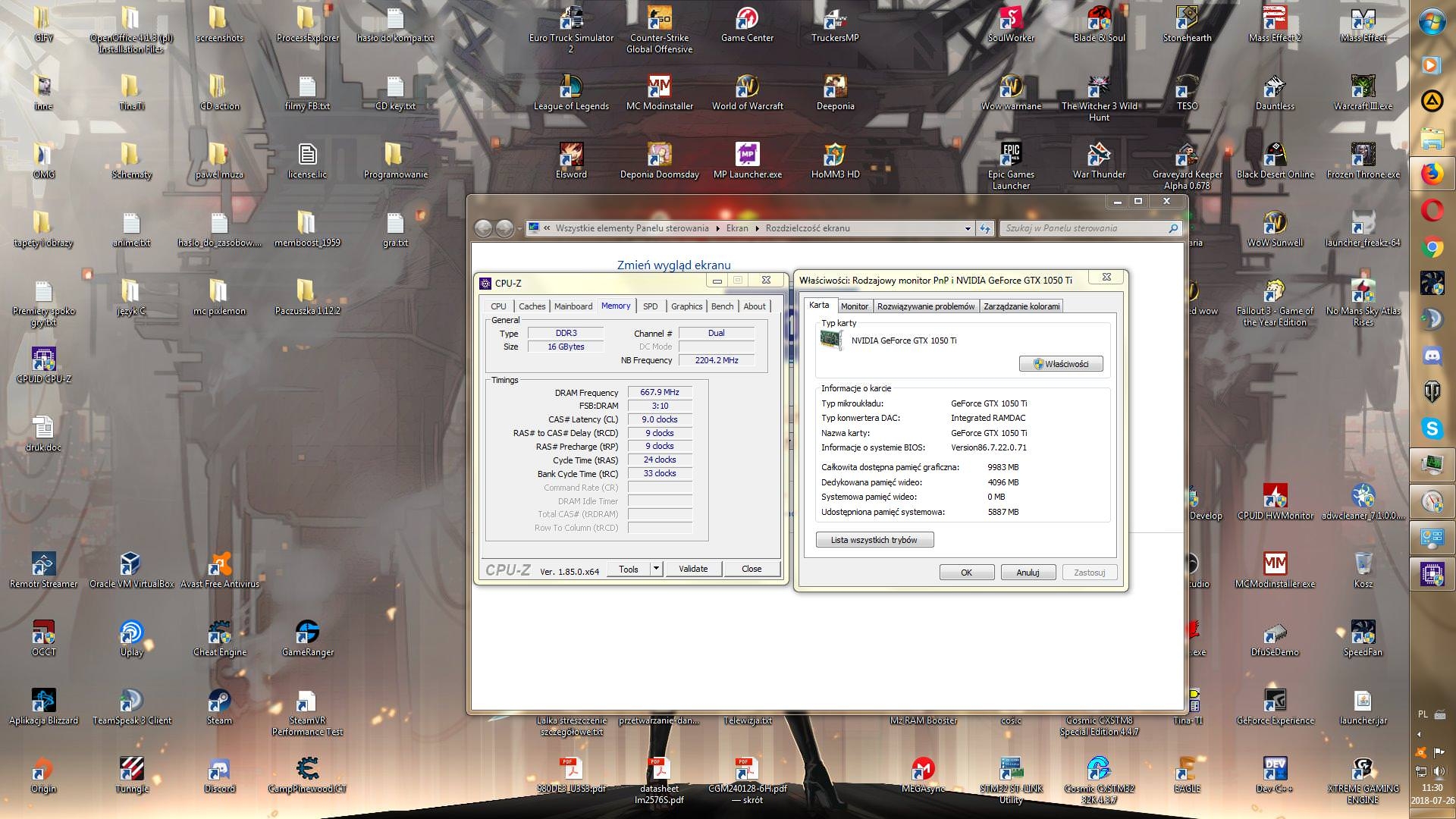Click the Właściwości button for the GPU
The width and height of the screenshot is (1456, 819).
tap(1061, 364)
